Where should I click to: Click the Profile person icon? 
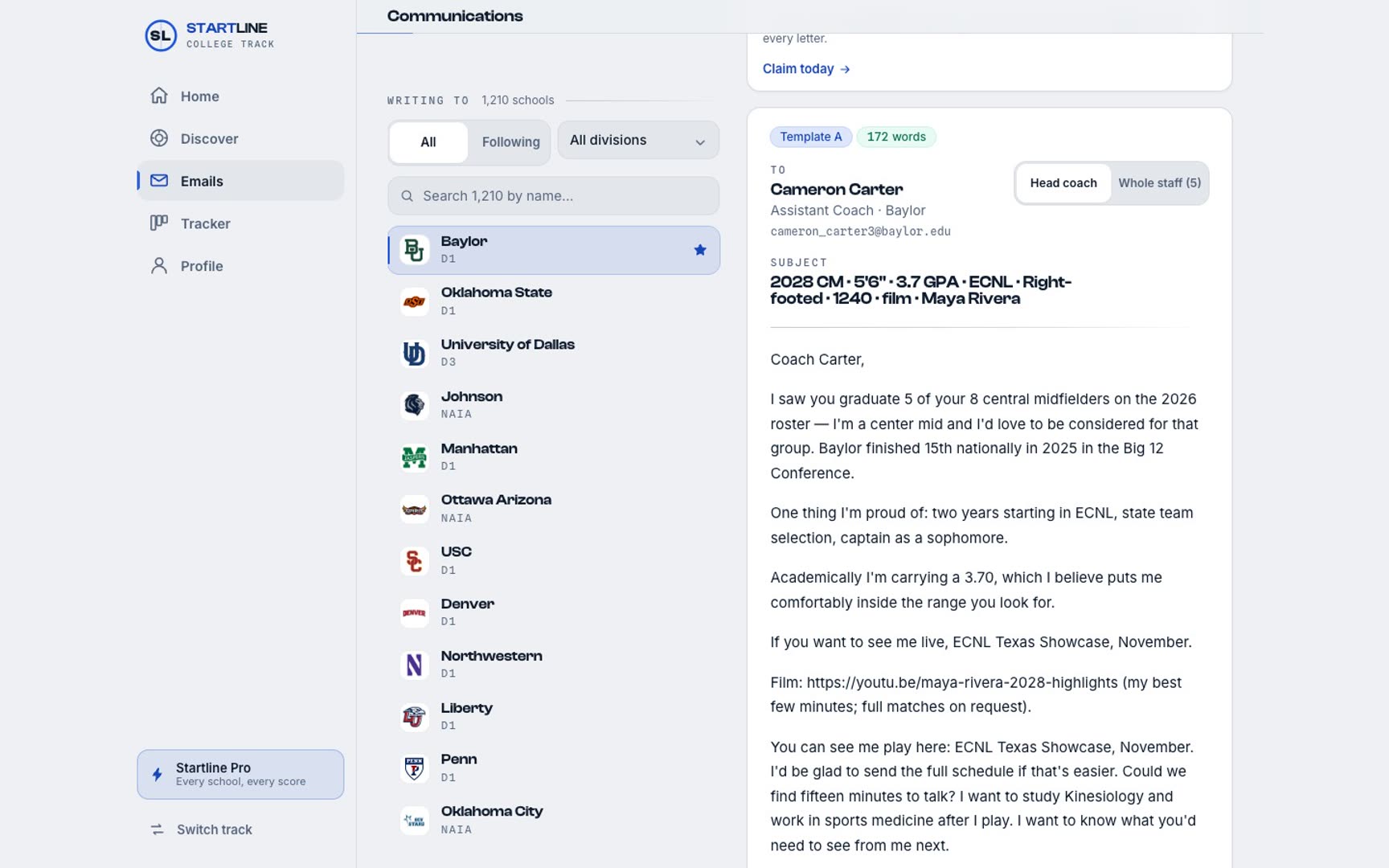159,266
